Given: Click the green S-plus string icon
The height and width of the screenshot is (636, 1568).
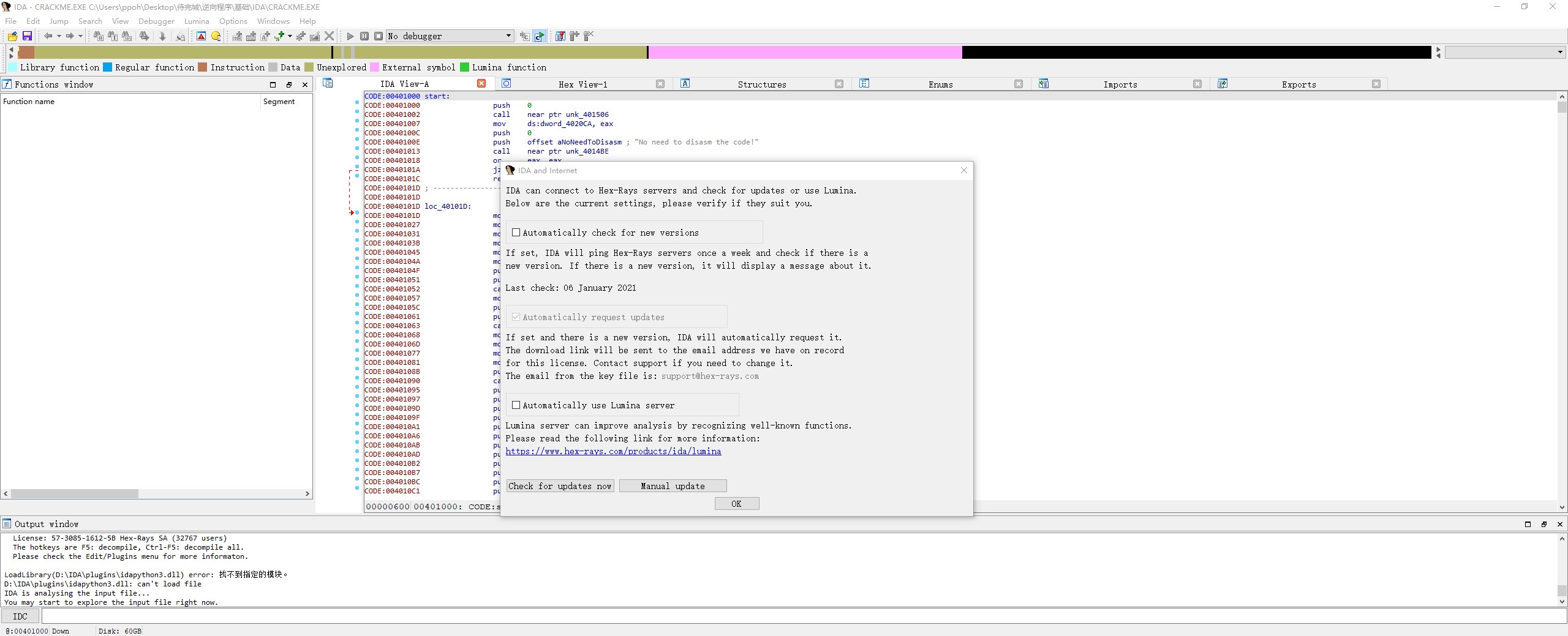Looking at the screenshot, I should point(279,36).
